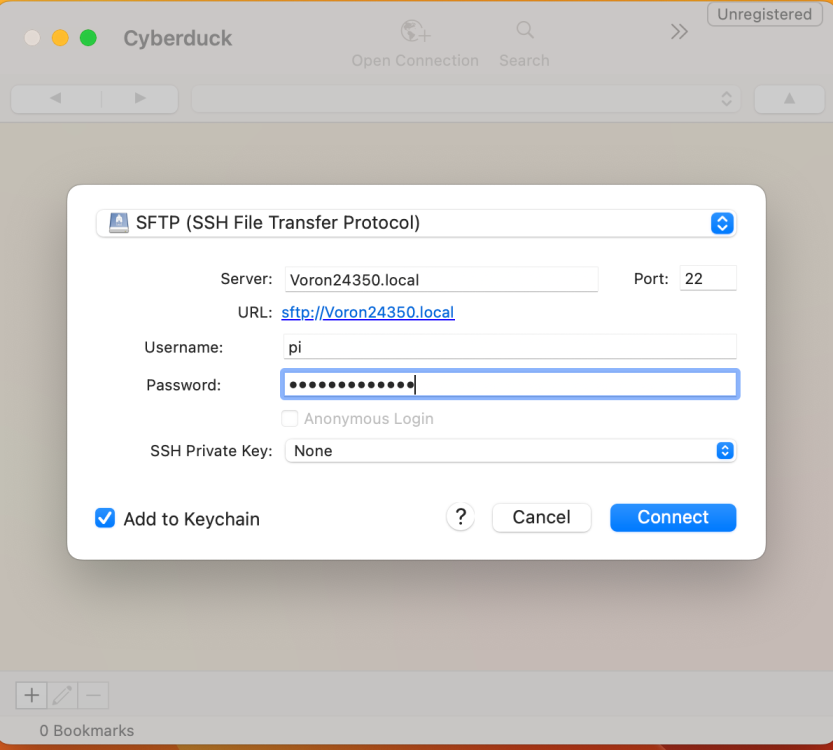Add a new bookmark with plus button
The height and width of the screenshot is (750, 833).
pos(31,695)
